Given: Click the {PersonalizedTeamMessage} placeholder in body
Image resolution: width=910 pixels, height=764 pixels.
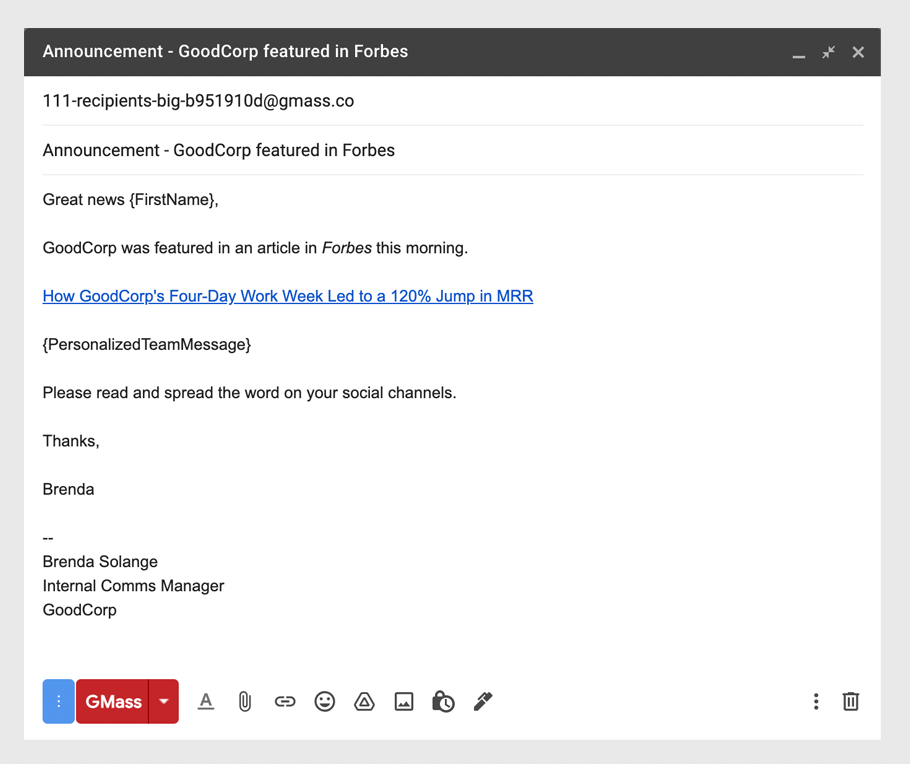Looking at the screenshot, I should 147,344.
